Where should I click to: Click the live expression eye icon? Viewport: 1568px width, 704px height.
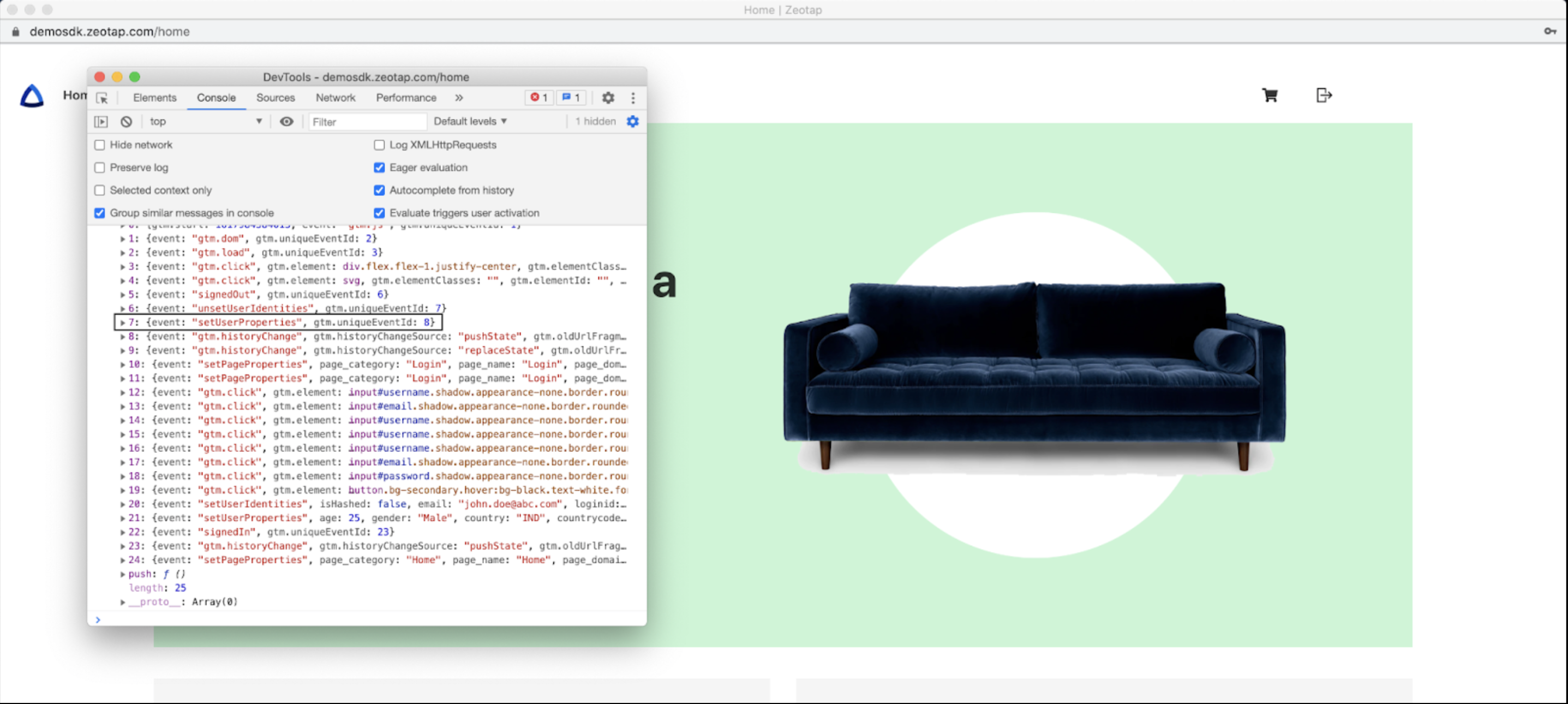286,122
